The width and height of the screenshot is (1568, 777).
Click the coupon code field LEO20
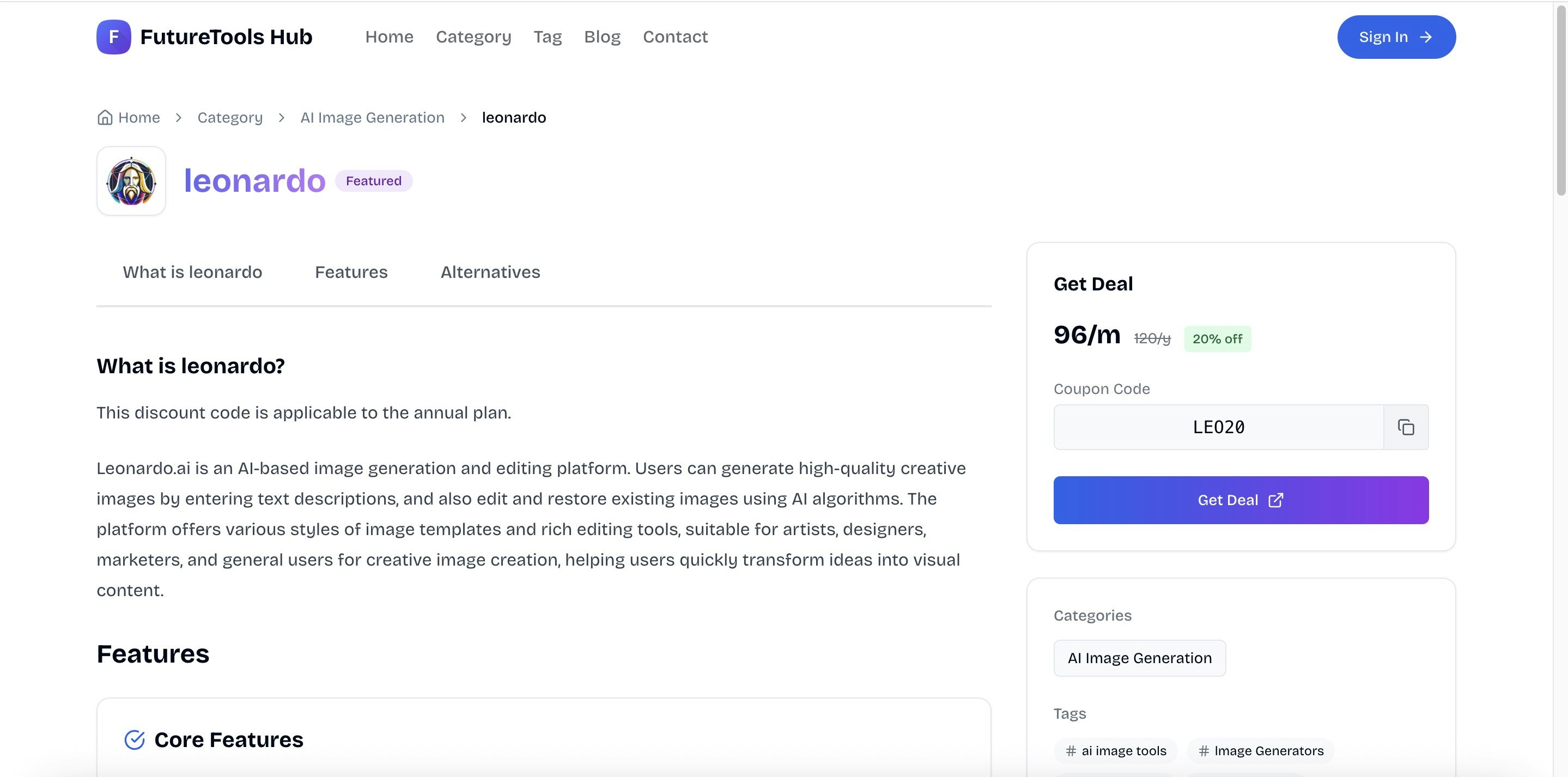[1218, 428]
